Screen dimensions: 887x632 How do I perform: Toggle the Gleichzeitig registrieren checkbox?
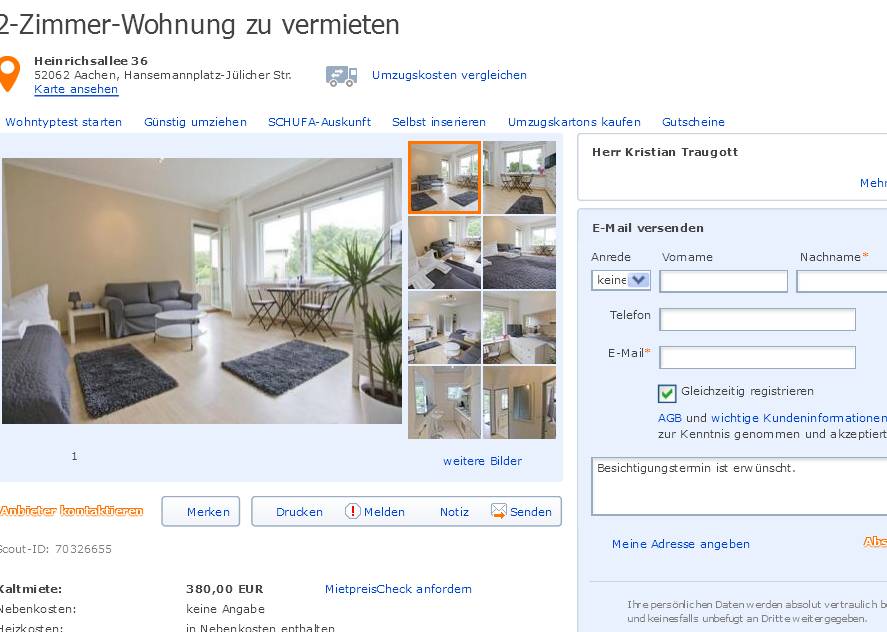[x=667, y=393]
